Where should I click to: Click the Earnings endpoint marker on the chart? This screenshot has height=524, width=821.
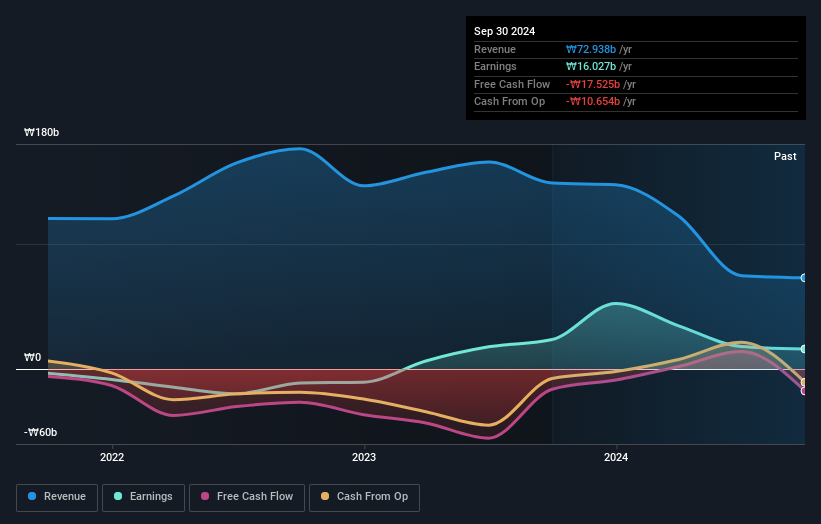point(804,349)
